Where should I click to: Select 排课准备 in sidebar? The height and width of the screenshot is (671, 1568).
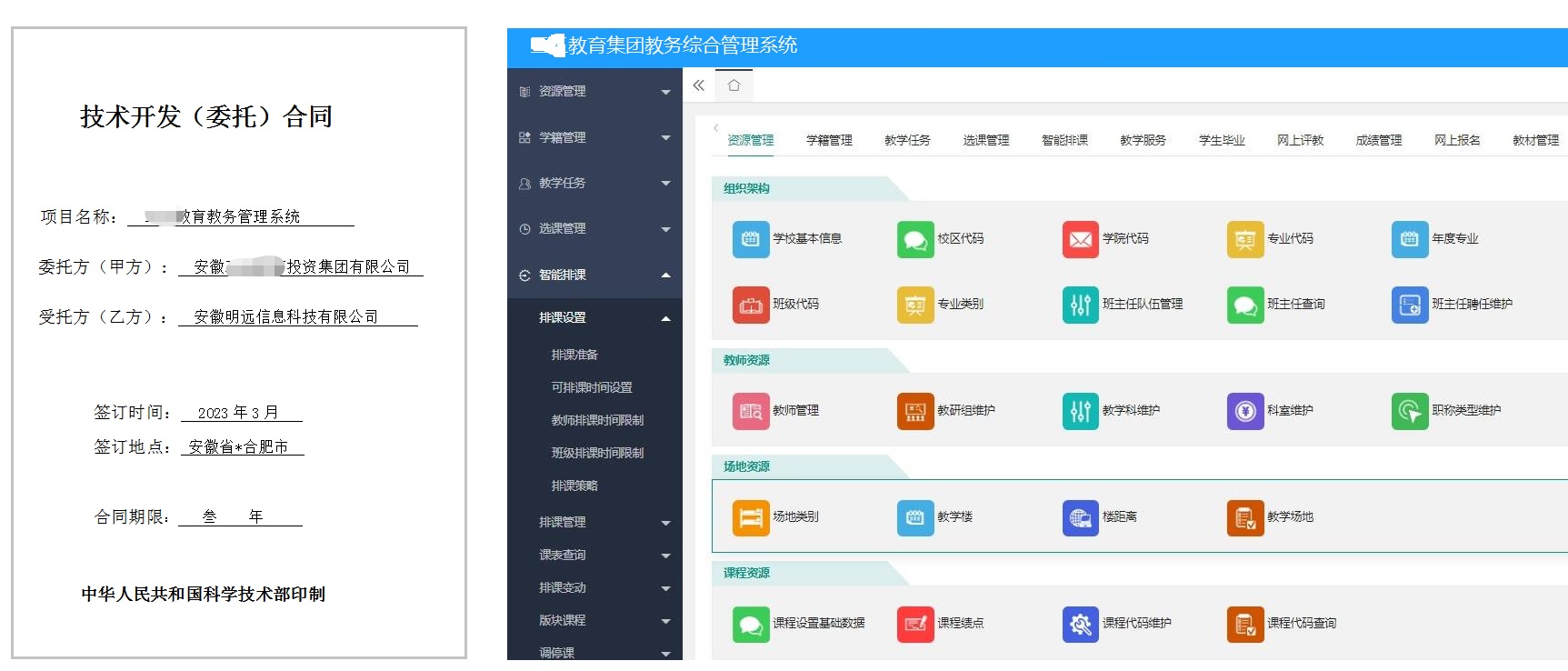click(x=574, y=355)
